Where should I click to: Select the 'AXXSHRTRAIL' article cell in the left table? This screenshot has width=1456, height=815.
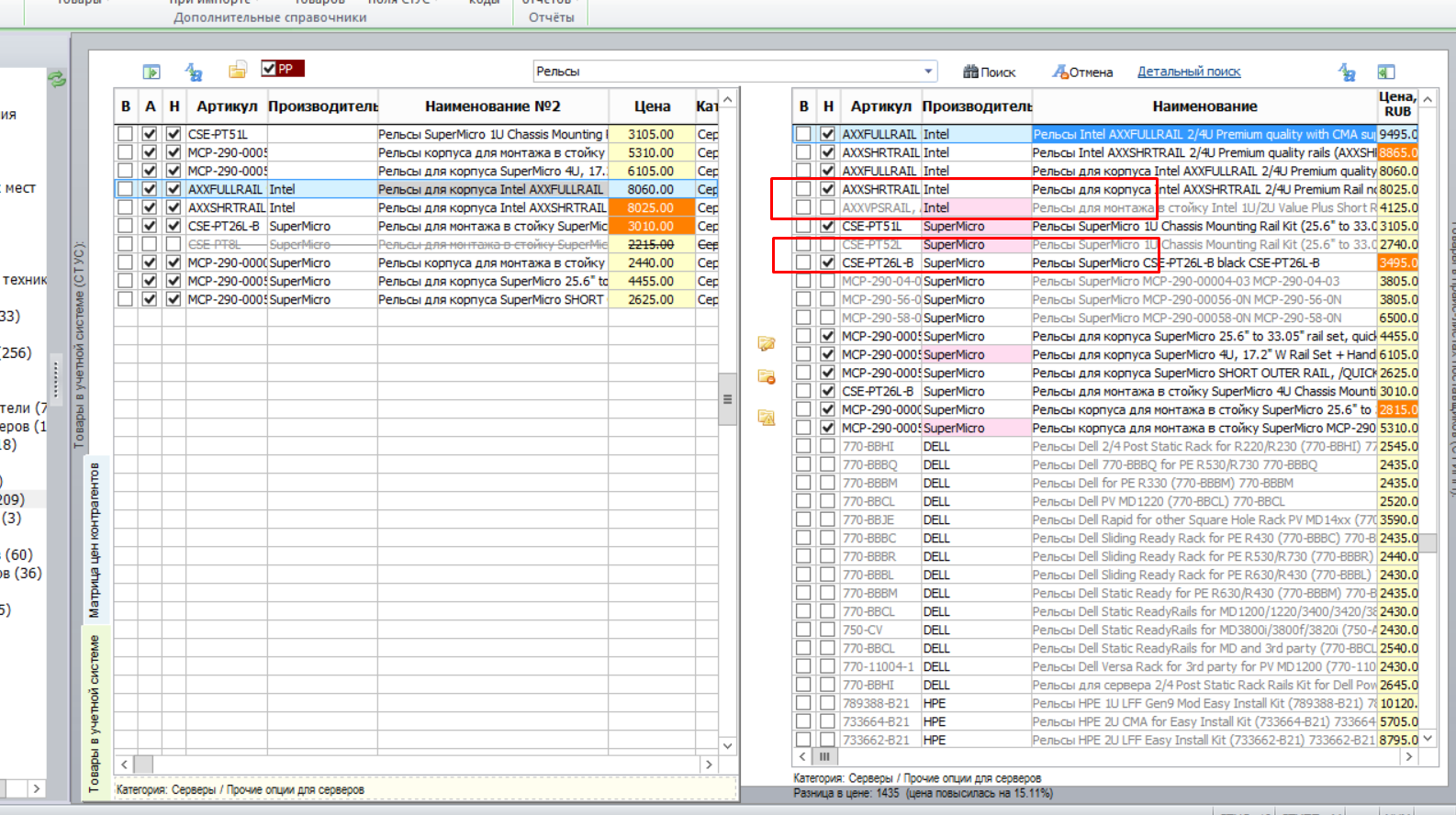pos(227,207)
